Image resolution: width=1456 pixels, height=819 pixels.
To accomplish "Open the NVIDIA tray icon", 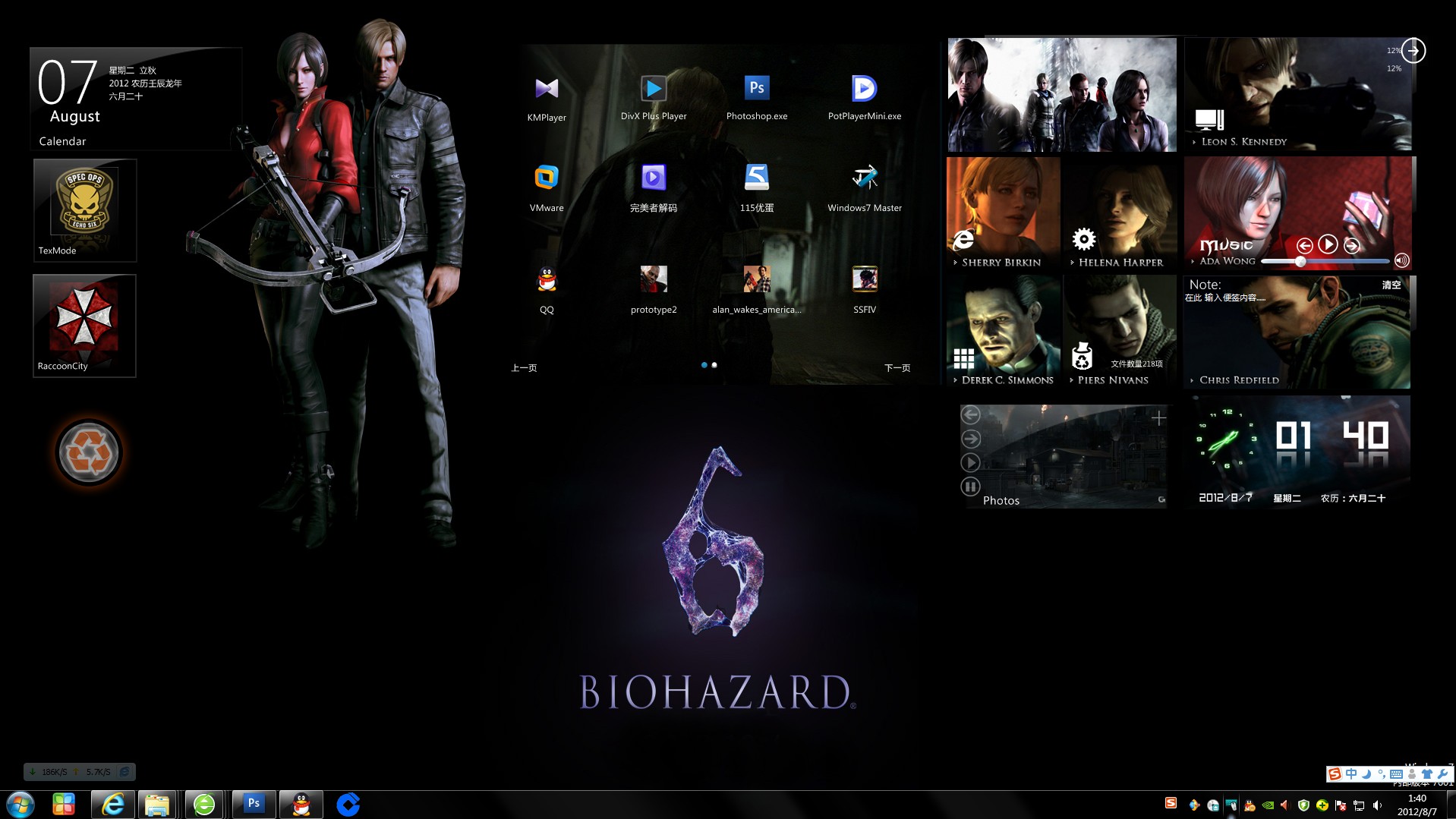I will (x=1268, y=805).
